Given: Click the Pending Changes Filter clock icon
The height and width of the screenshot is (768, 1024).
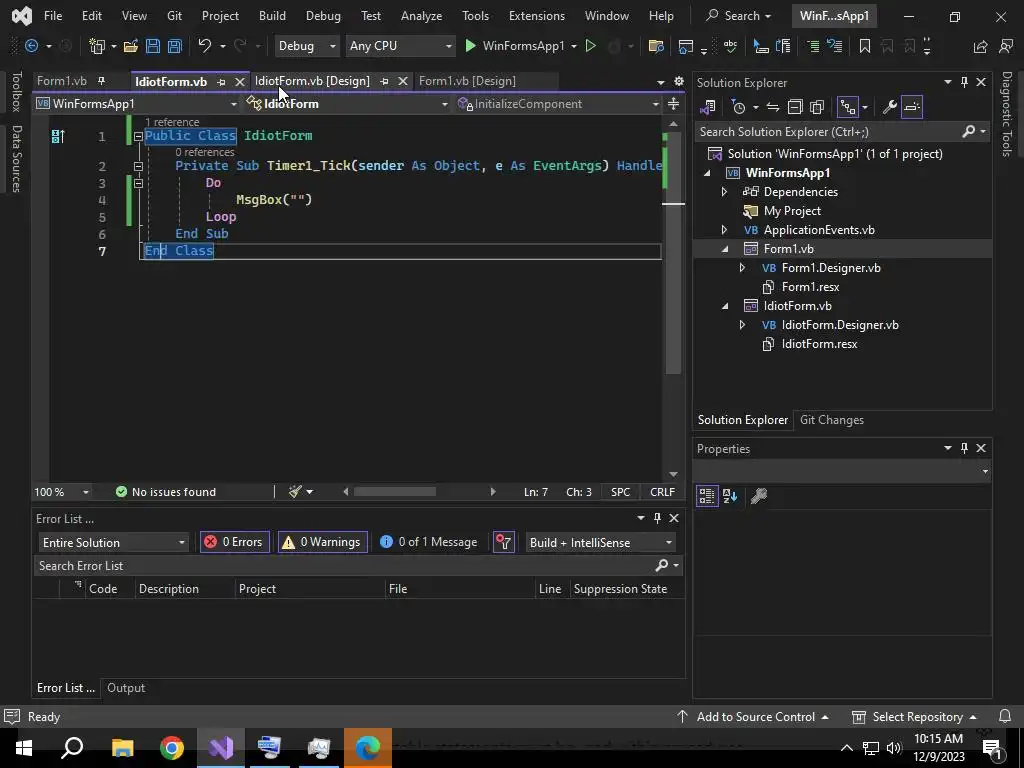Looking at the screenshot, I should coord(739,107).
